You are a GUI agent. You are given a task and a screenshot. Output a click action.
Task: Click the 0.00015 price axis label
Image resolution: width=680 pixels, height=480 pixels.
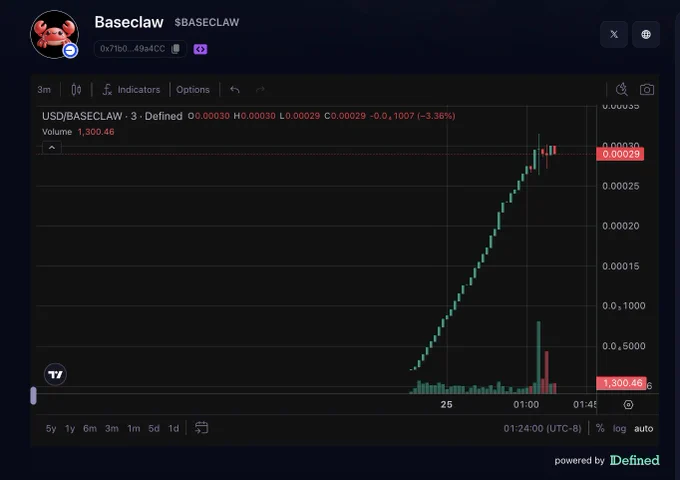(621, 266)
